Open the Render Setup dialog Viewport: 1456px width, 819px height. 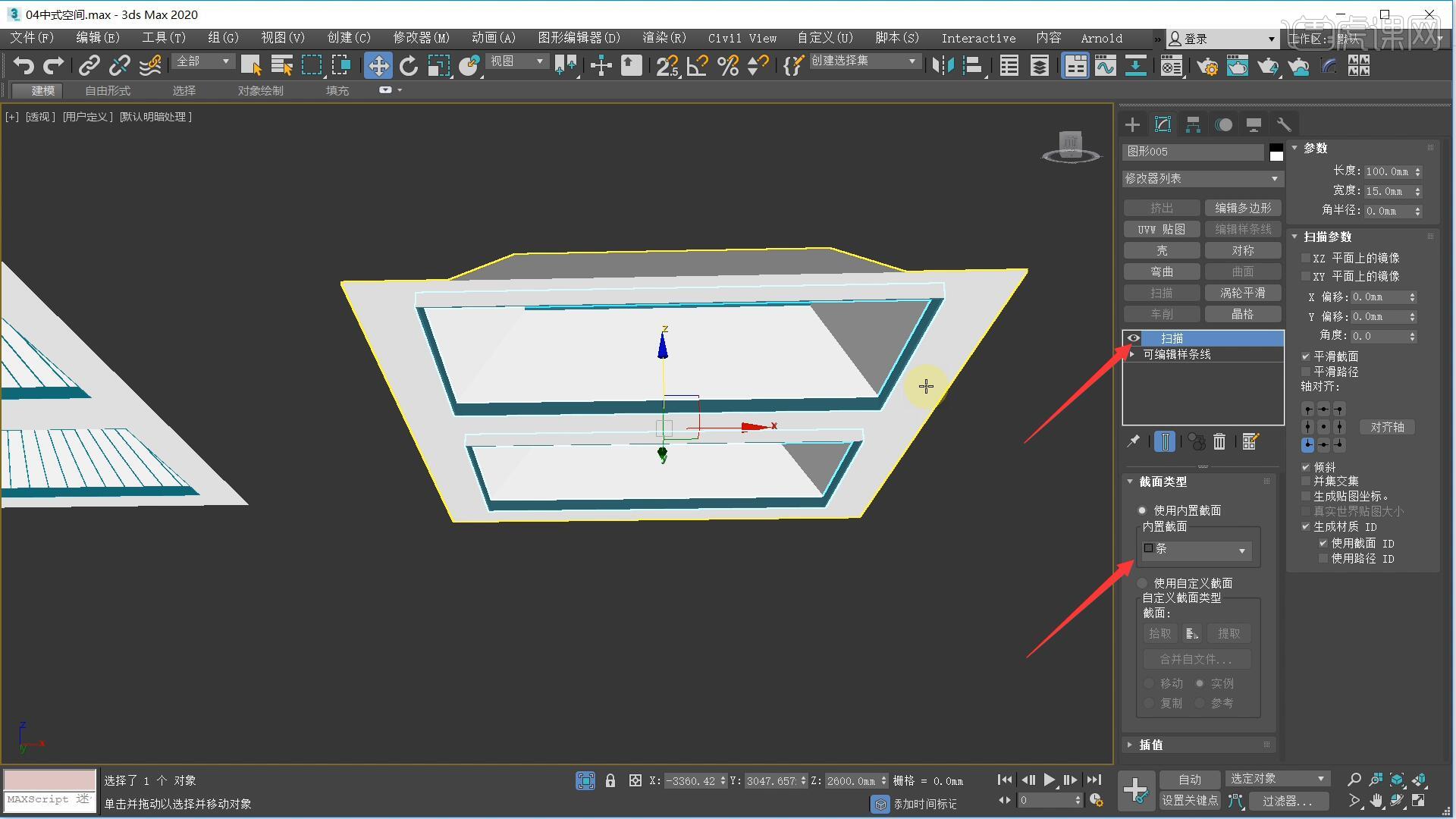[1207, 66]
